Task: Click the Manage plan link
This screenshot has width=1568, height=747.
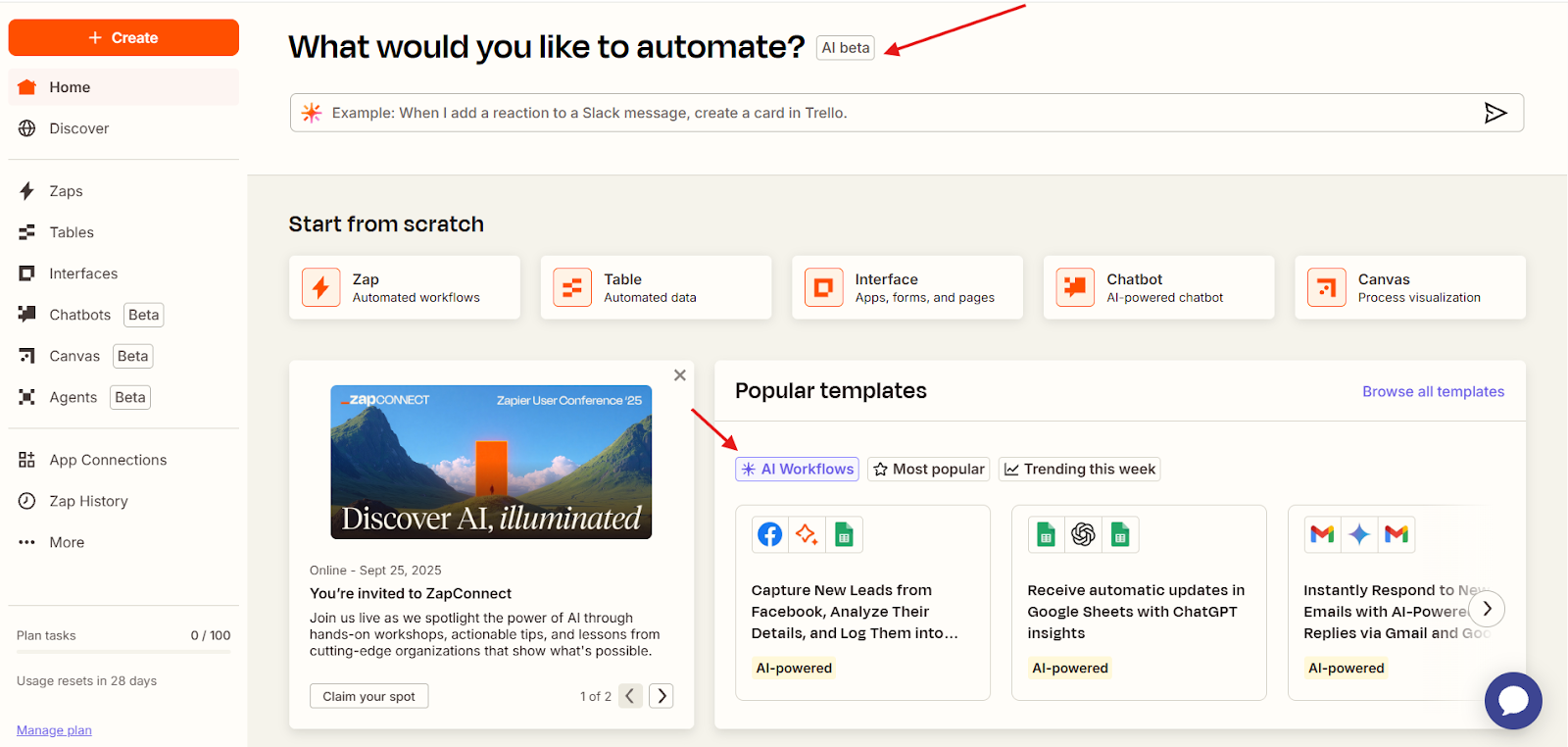Action: point(54,730)
